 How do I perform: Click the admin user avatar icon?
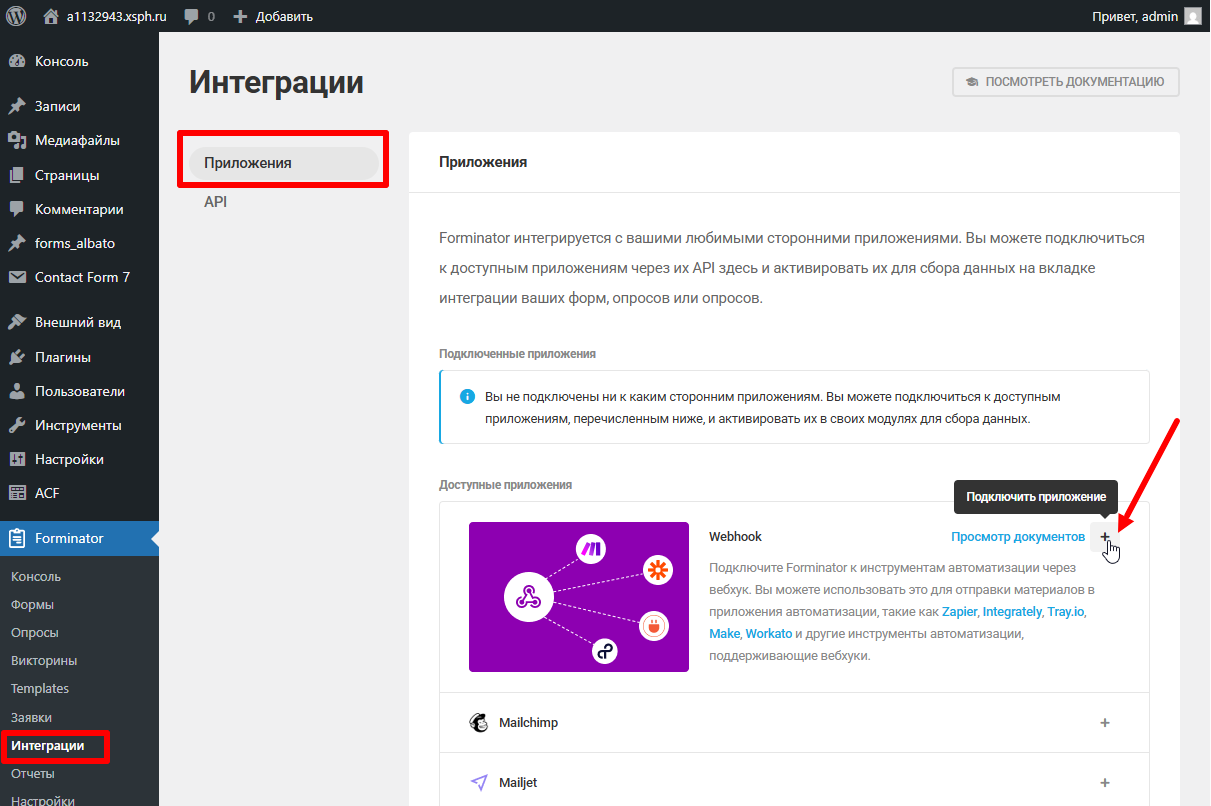pyautogui.click(x=1193, y=16)
